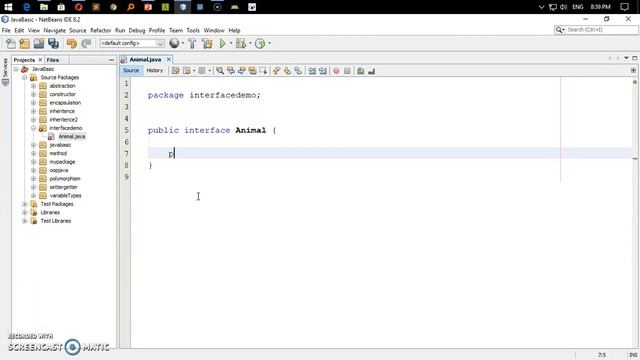Open the Tools menu
Image resolution: width=640 pixels, height=360 pixels.
[193, 31]
